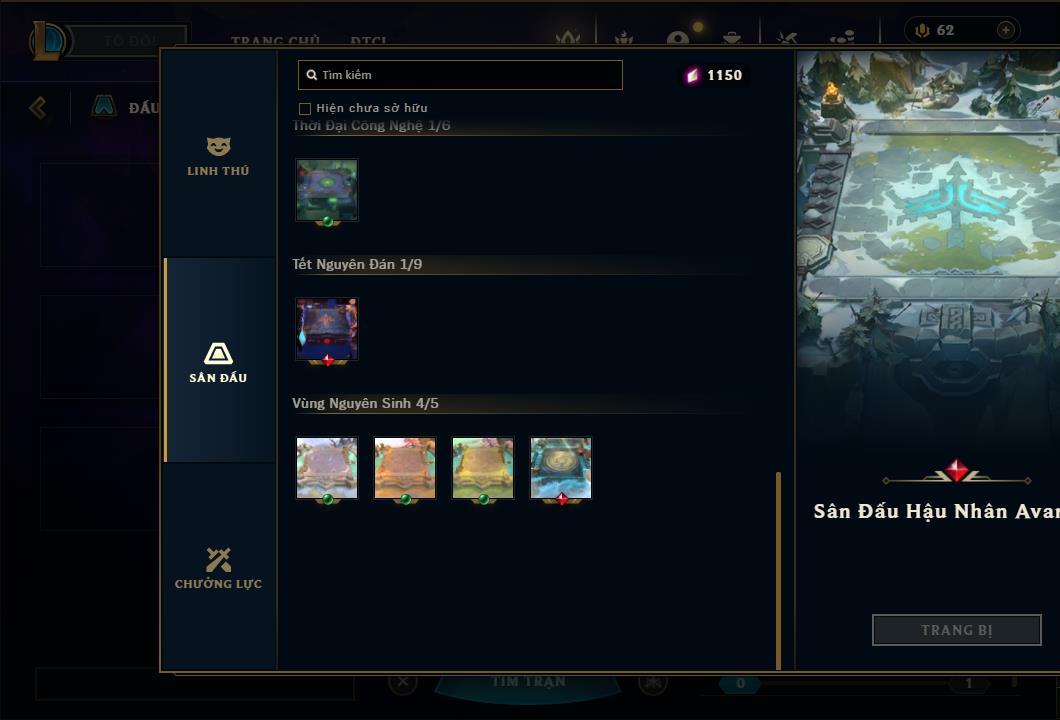The height and width of the screenshot is (720, 1060).
Task: Click the add currency plus icon
Action: (x=1006, y=30)
